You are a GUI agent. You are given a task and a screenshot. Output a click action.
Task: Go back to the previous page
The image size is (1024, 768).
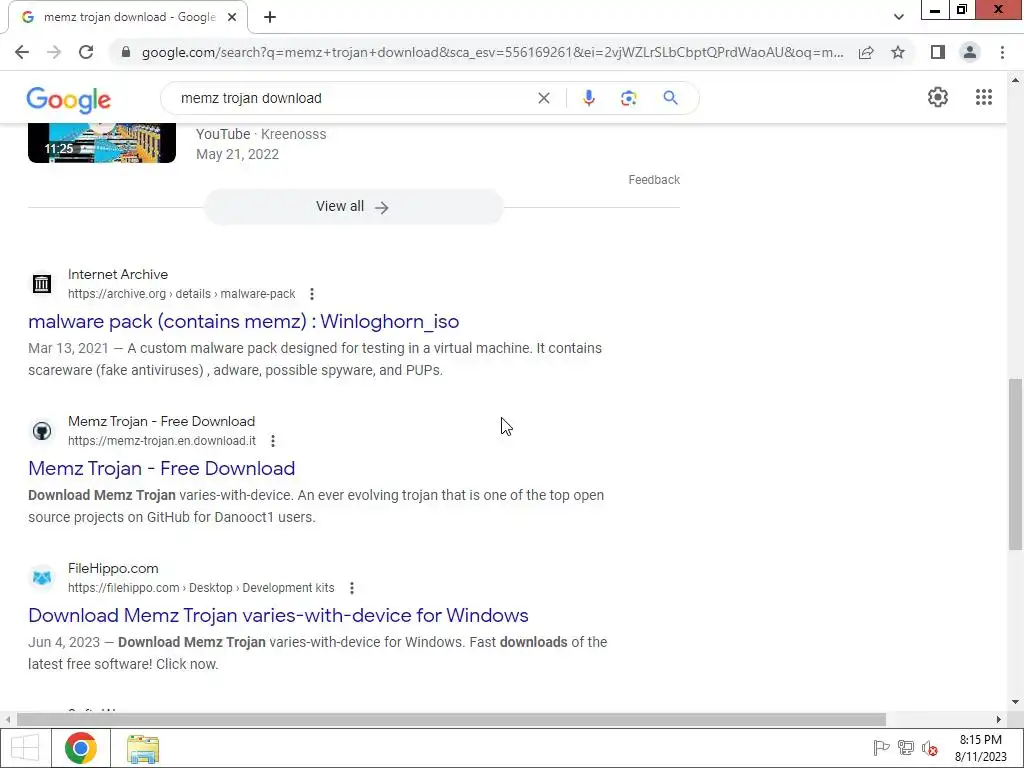[x=22, y=52]
